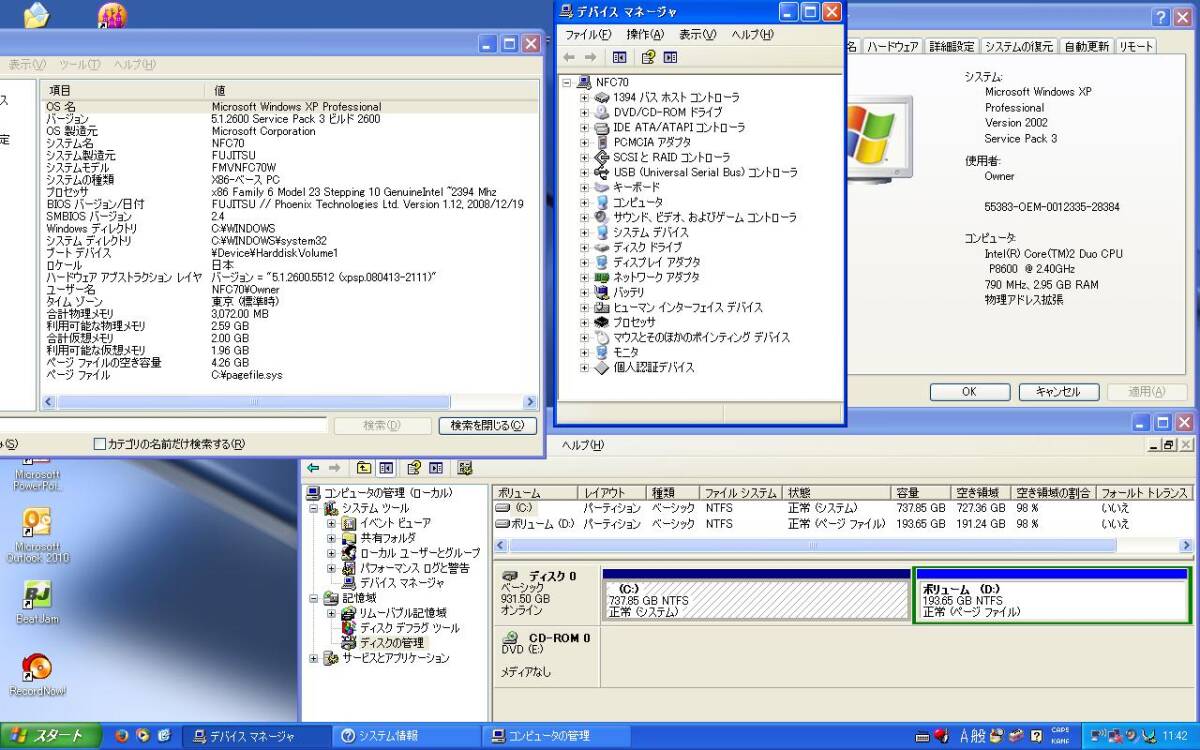This screenshot has width=1200, height=750.
Task: Expand the ディスプレイ アダプタ device node
Action: coord(585,262)
